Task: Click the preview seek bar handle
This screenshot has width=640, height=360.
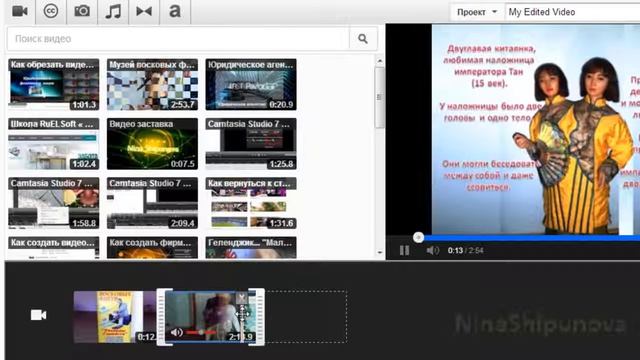Action: [x=418, y=238]
